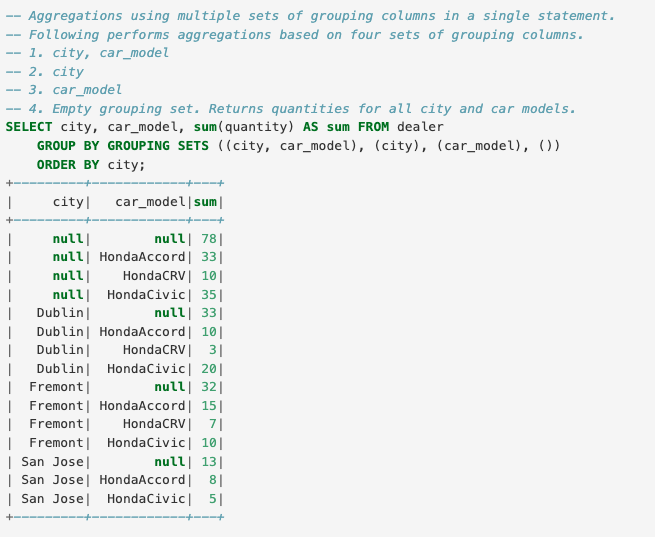Click the 'ORDER BY' keywords
The height and width of the screenshot is (537, 655).
68,165
